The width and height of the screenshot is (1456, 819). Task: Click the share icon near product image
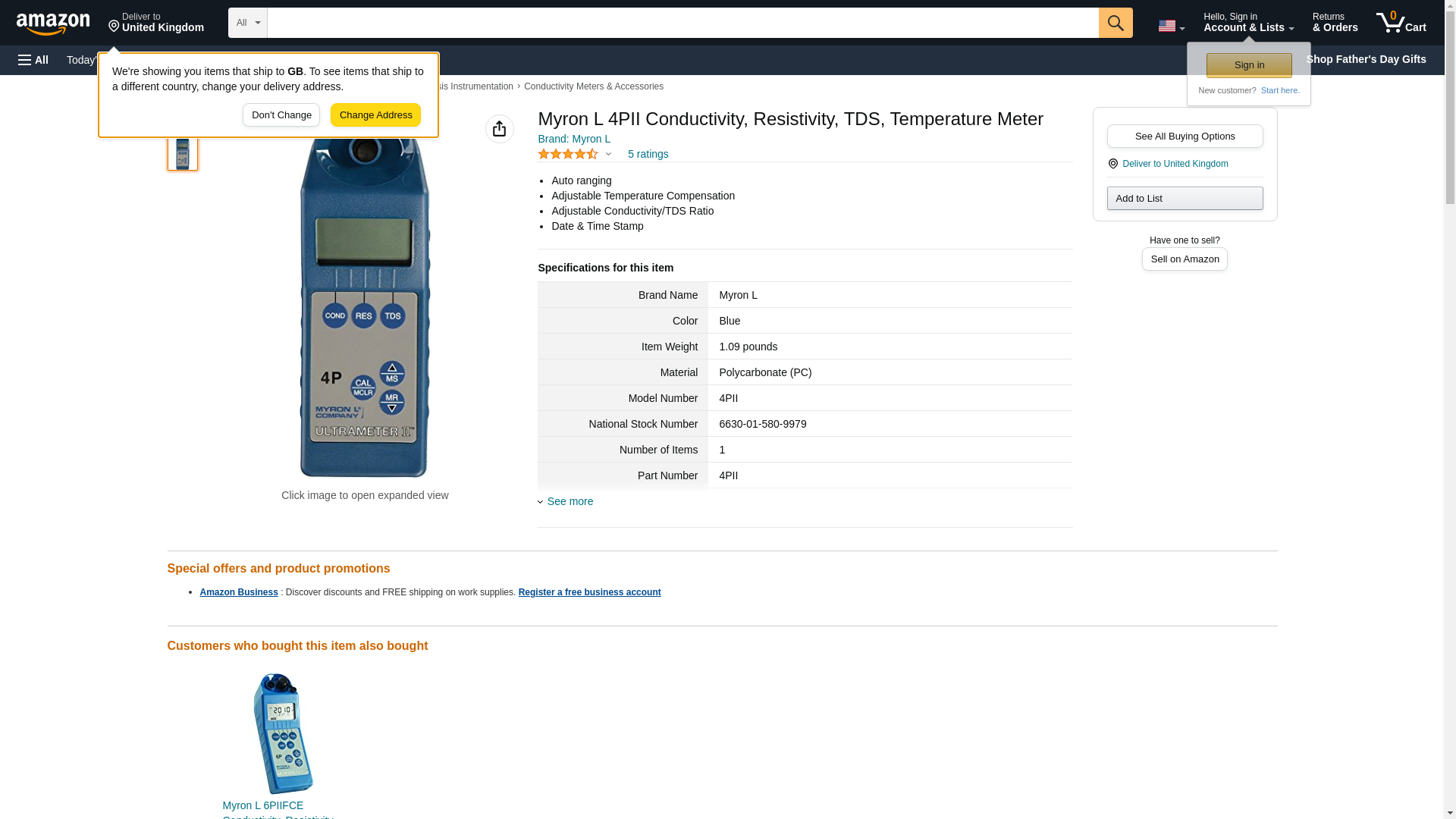499,129
